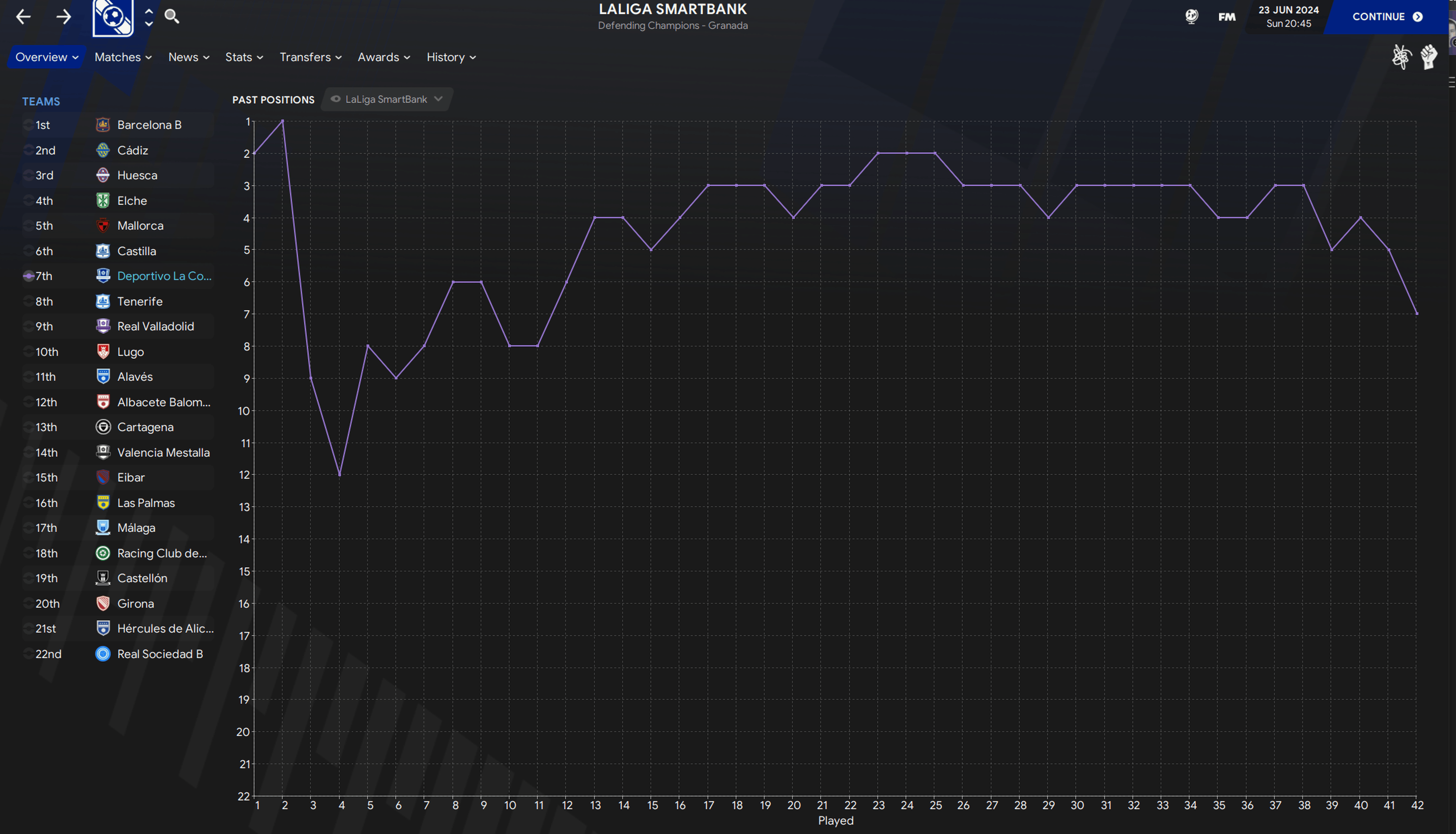Click the final data point at match 42
The width and height of the screenshot is (1456, 834).
pyautogui.click(x=1416, y=314)
